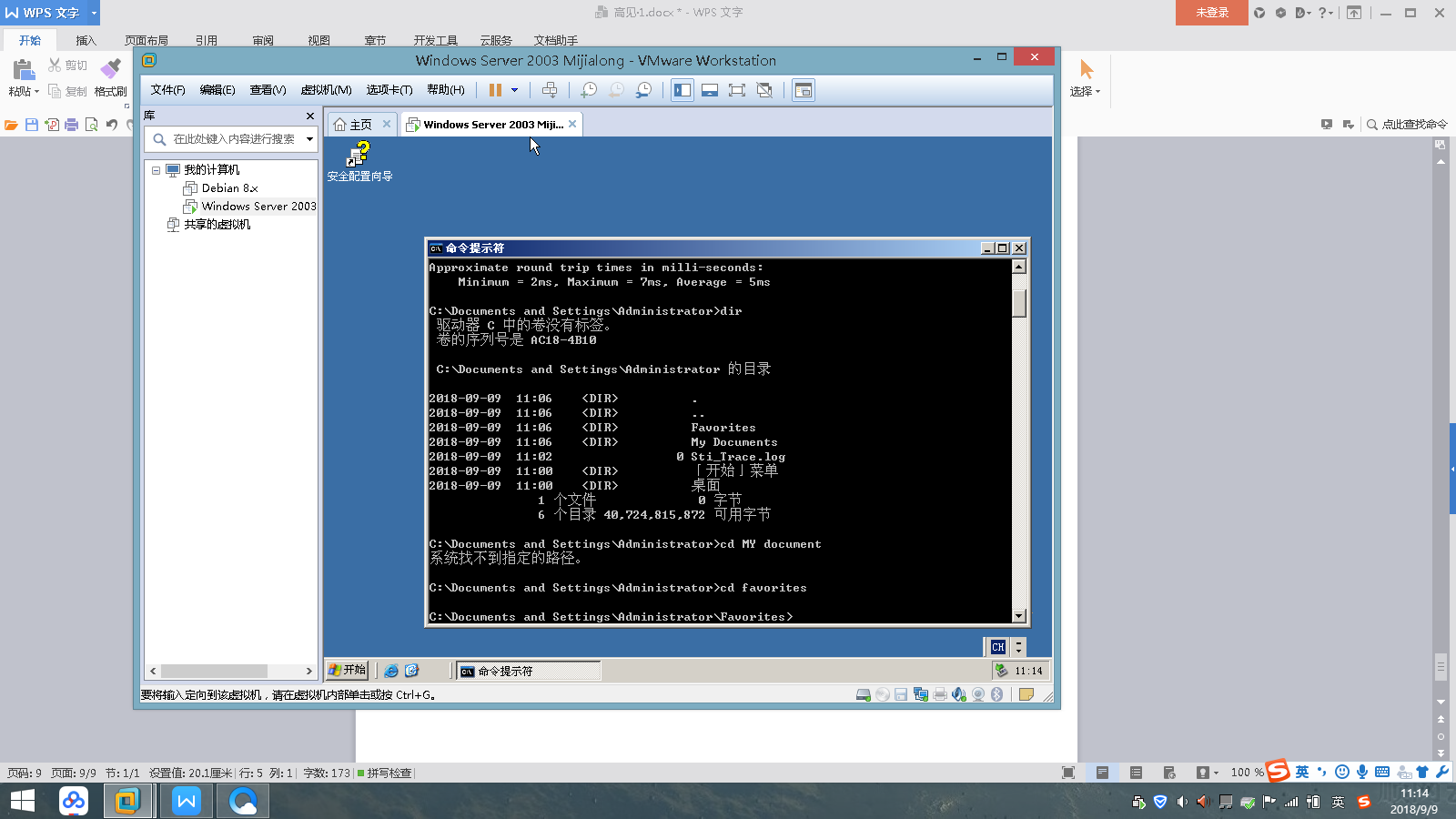Click the Windows taskbar clock
Screen dimensions: 1456x819
1414,801
